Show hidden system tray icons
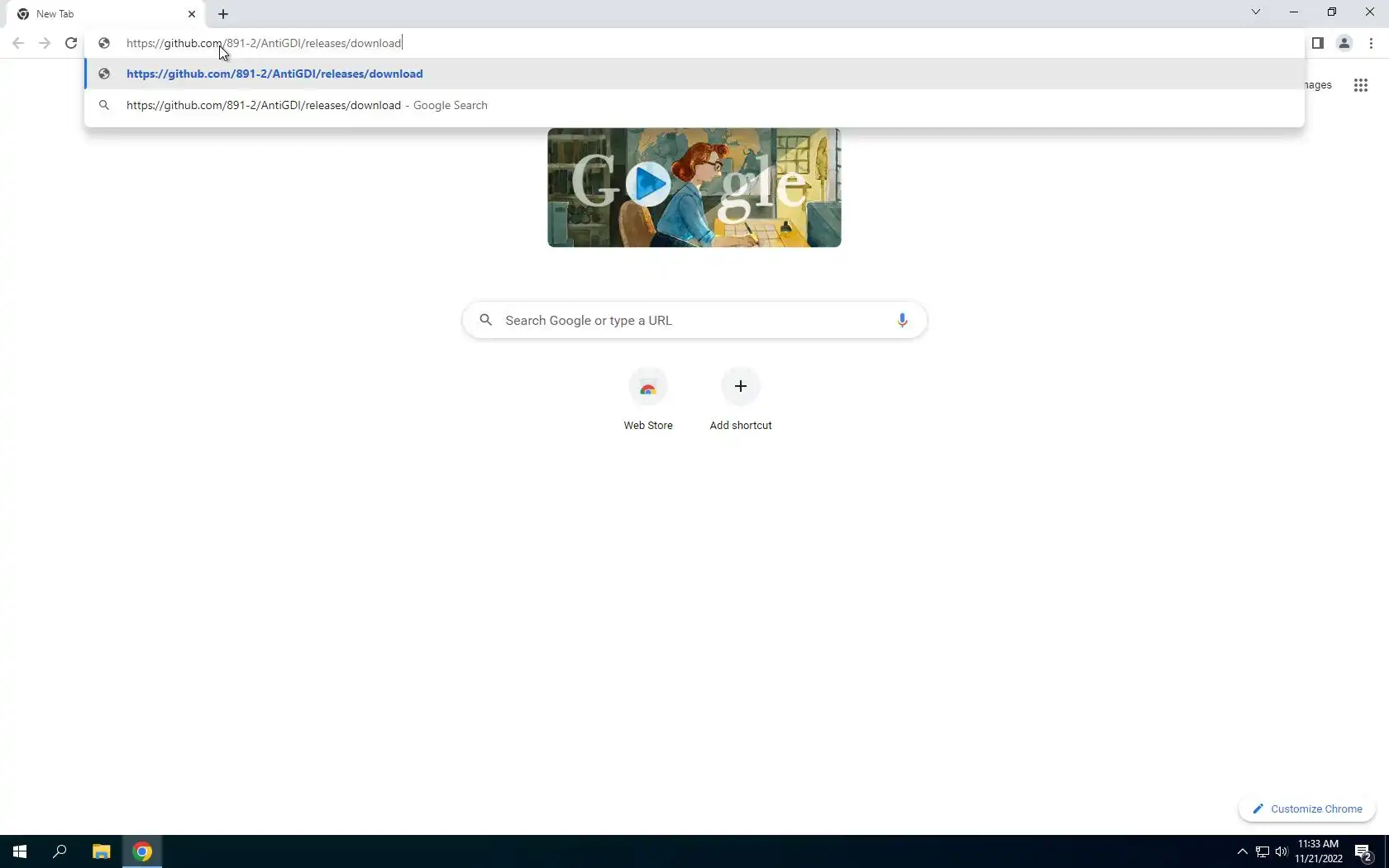The image size is (1389, 868). (x=1242, y=851)
